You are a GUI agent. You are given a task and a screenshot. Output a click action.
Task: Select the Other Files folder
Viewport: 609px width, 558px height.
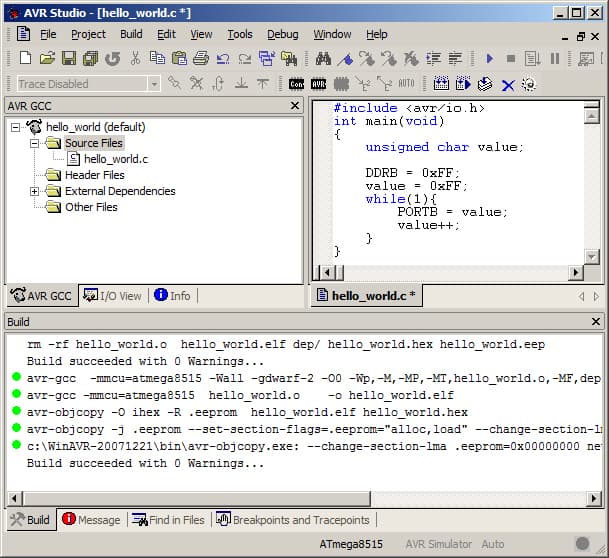(x=91, y=207)
